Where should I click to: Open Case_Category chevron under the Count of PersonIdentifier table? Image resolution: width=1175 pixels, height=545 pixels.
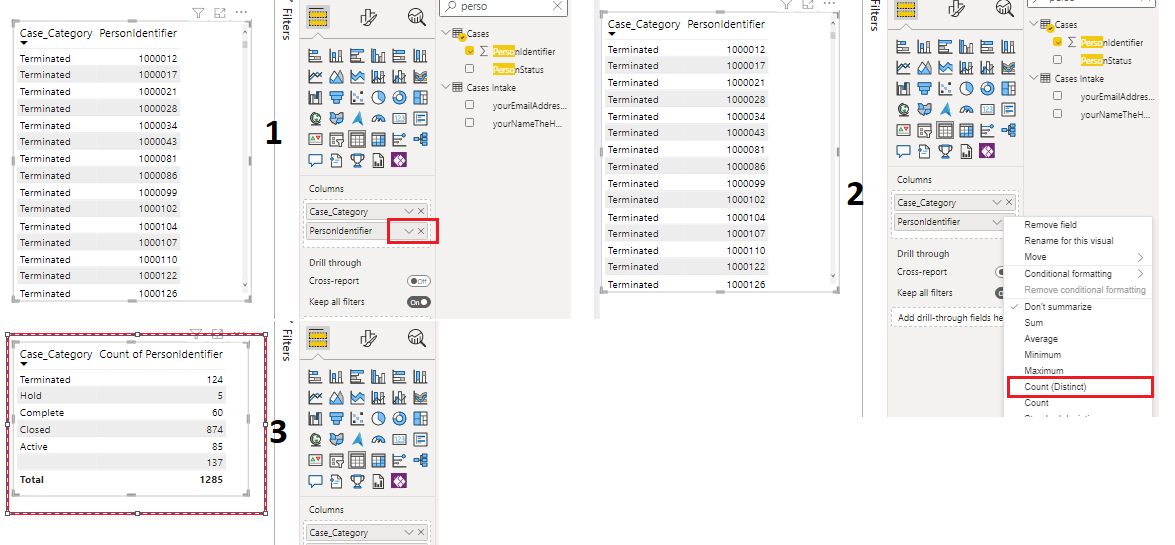click(x=408, y=532)
